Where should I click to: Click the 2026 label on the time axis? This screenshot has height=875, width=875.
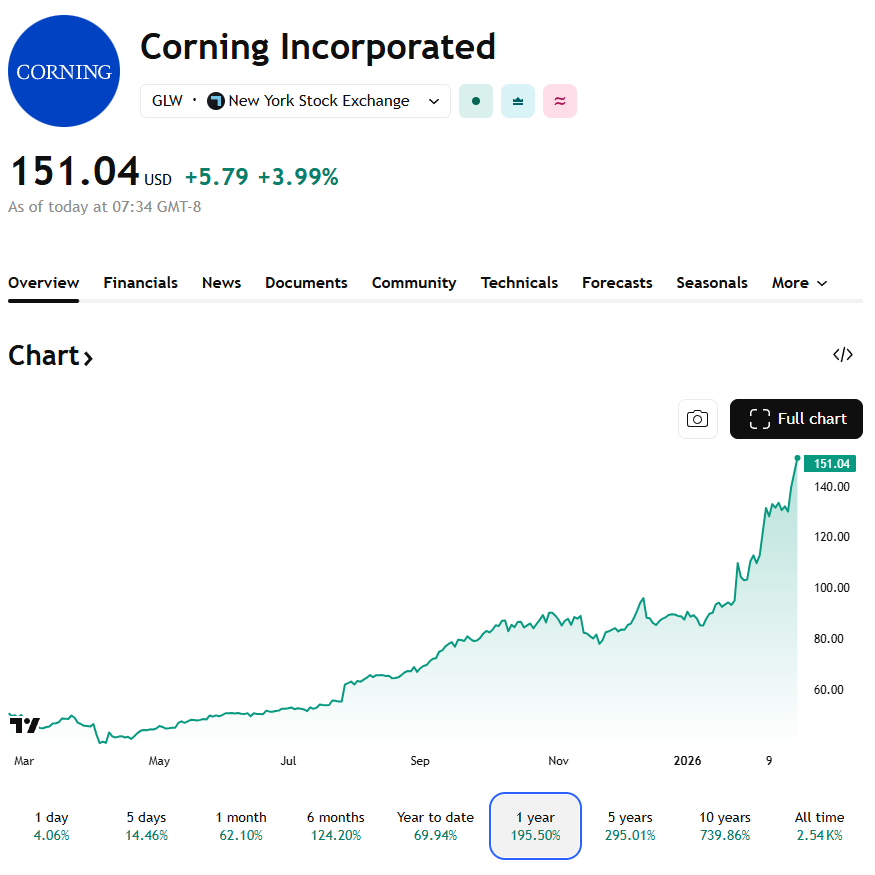[x=688, y=761]
